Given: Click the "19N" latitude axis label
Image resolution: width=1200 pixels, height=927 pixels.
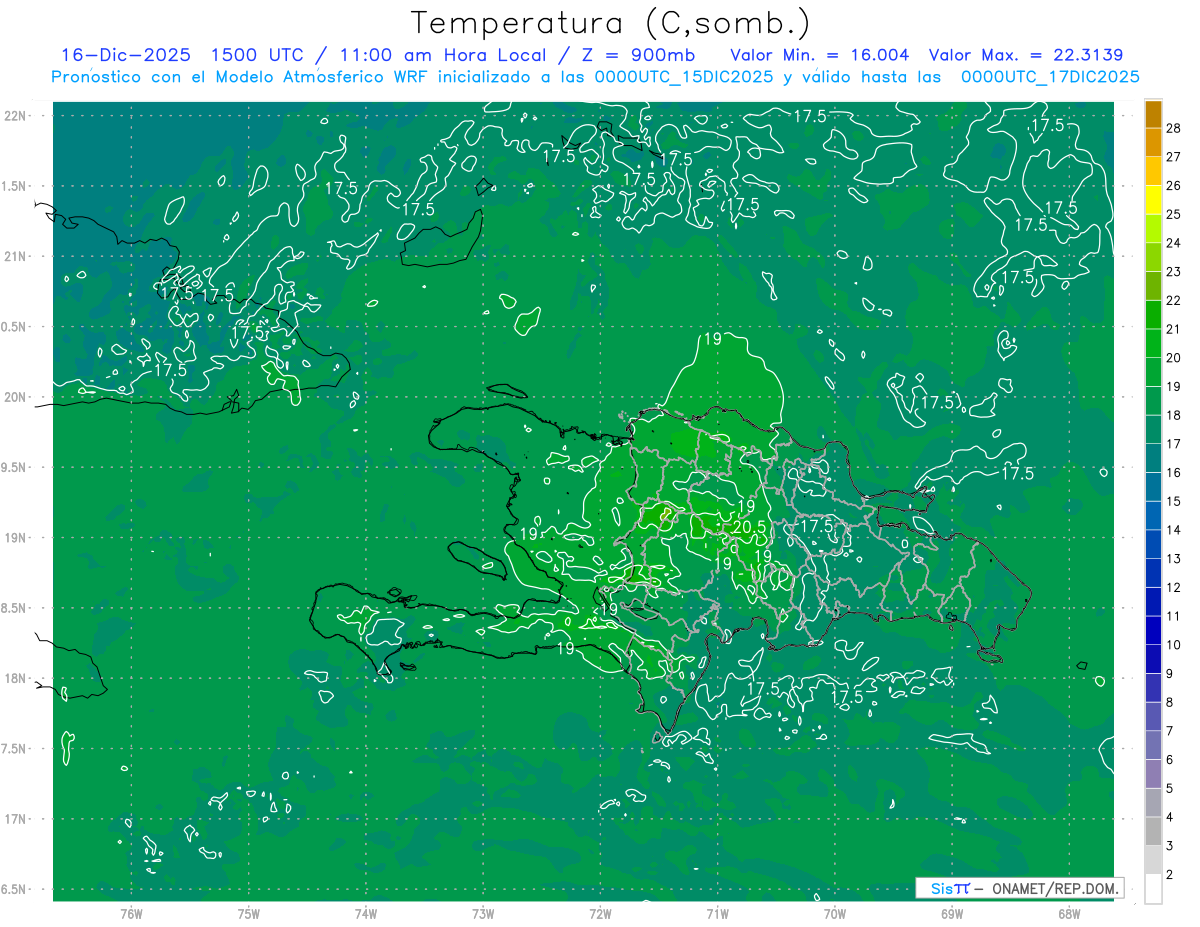Looking at the screenshot, I should point(14,538).
